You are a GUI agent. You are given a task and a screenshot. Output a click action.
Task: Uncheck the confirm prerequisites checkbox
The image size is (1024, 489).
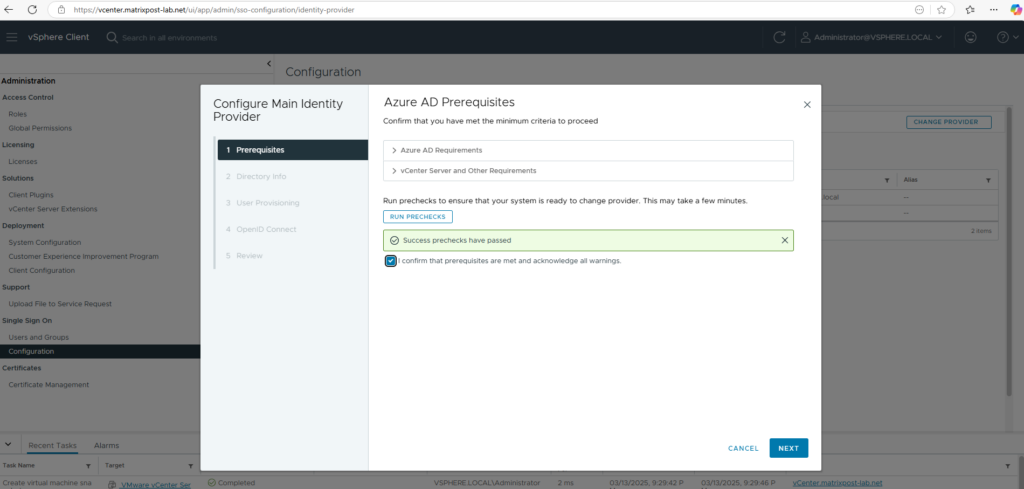[389, 261]
